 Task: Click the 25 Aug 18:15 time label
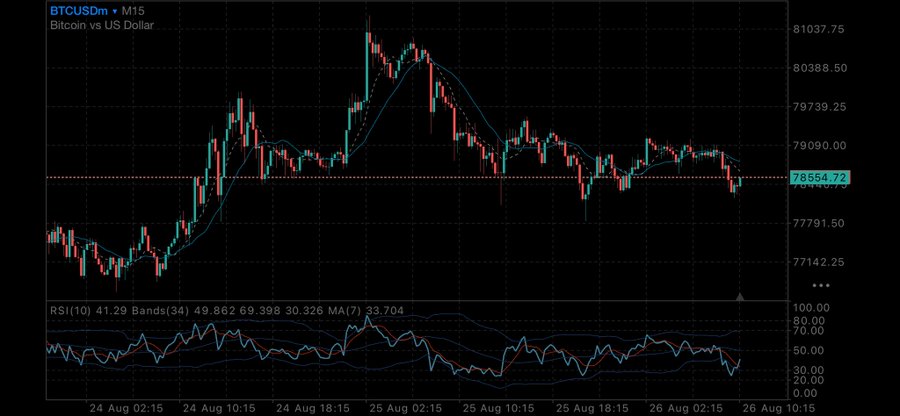(x=592, y=408)
